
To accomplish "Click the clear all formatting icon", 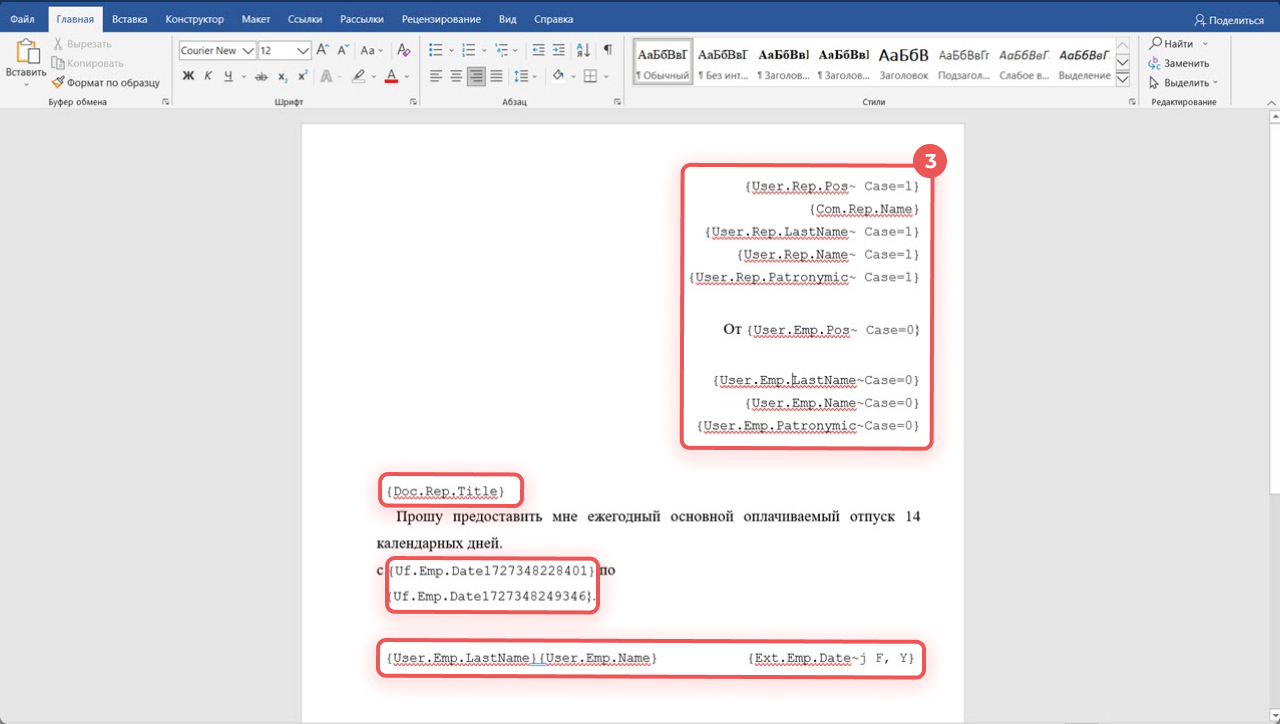I will [x=403, y=50].
